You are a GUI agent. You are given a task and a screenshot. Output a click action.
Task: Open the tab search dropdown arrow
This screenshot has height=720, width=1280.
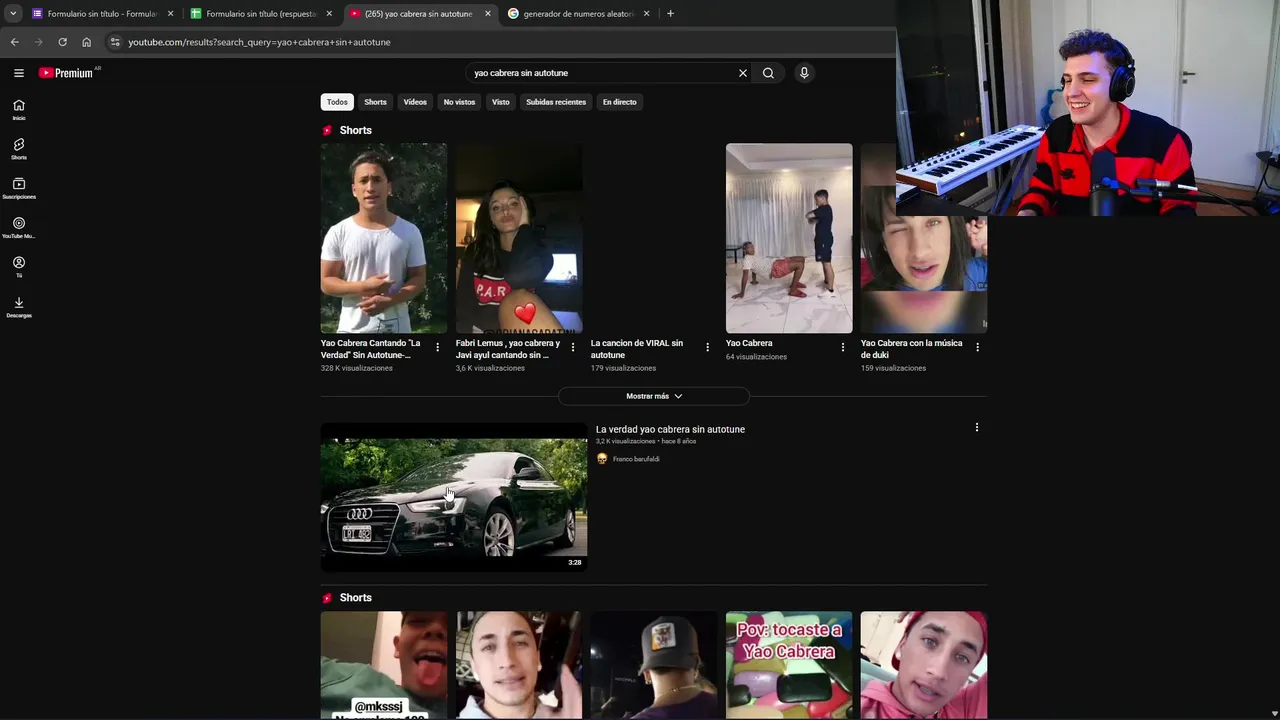[13, 14]
